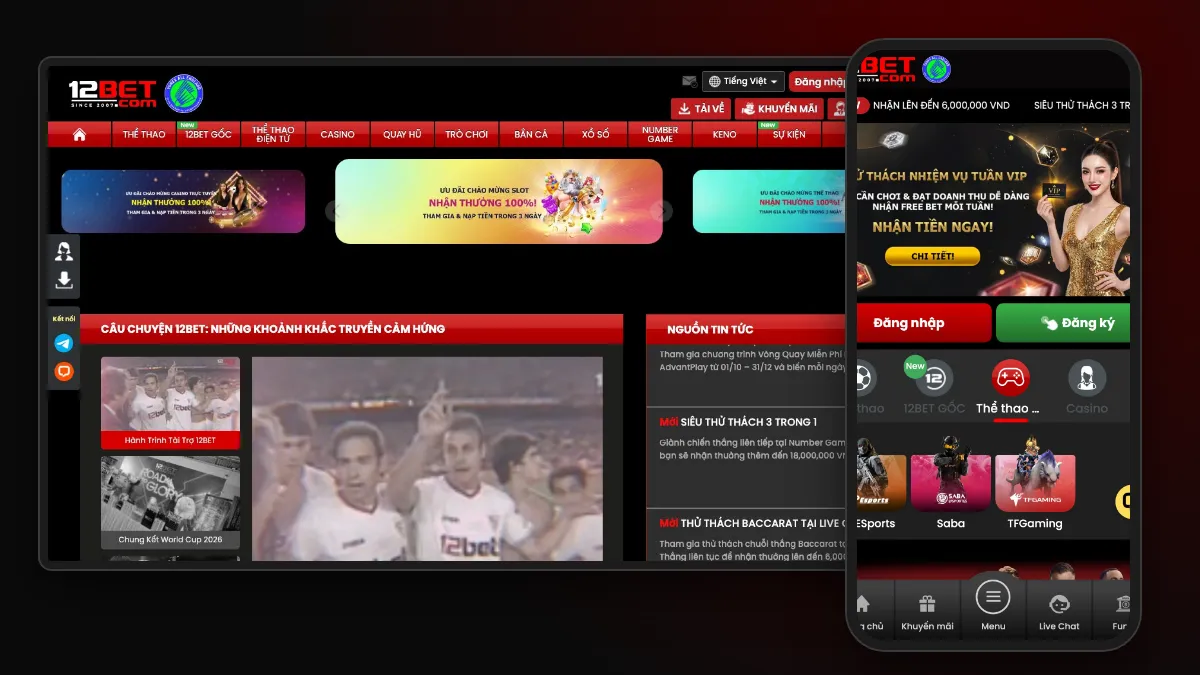1200x675 pixels.
Task: Open the Tiếng Việt language dropdown
Action: [743, 81]
